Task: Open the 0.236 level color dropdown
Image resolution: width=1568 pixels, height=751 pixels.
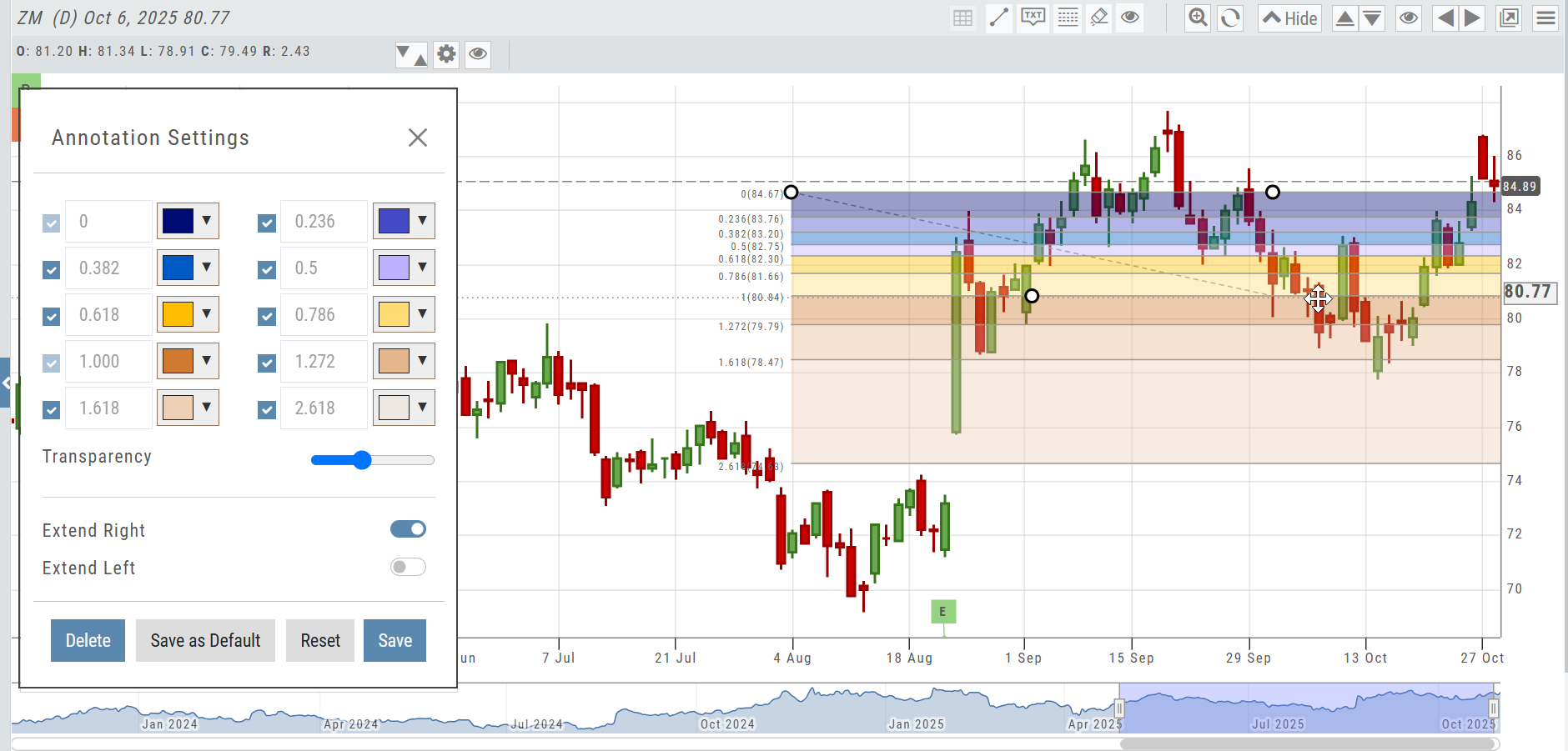Action: coord(404,221)
